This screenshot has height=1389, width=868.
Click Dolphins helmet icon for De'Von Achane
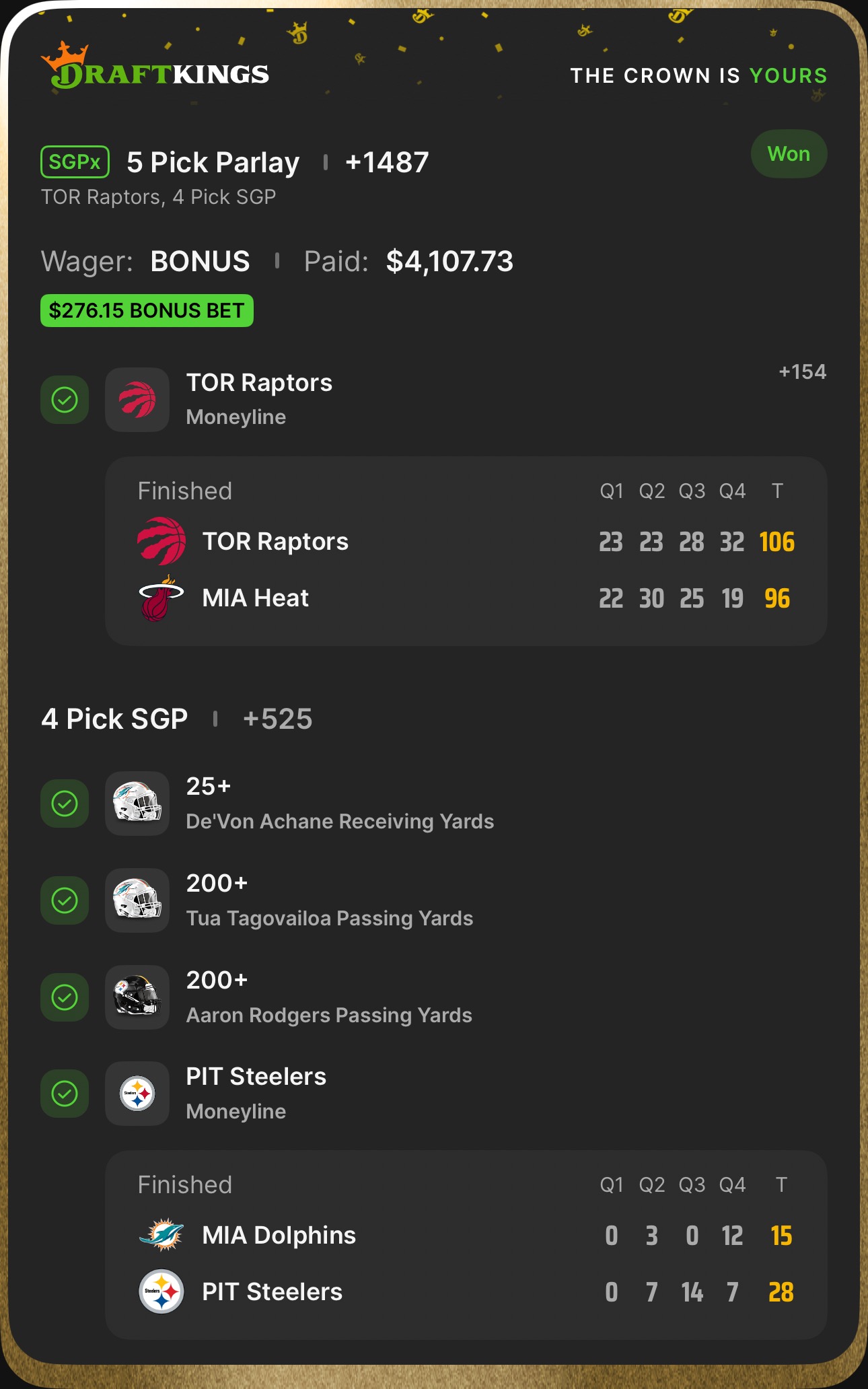[x=137, y=803]
